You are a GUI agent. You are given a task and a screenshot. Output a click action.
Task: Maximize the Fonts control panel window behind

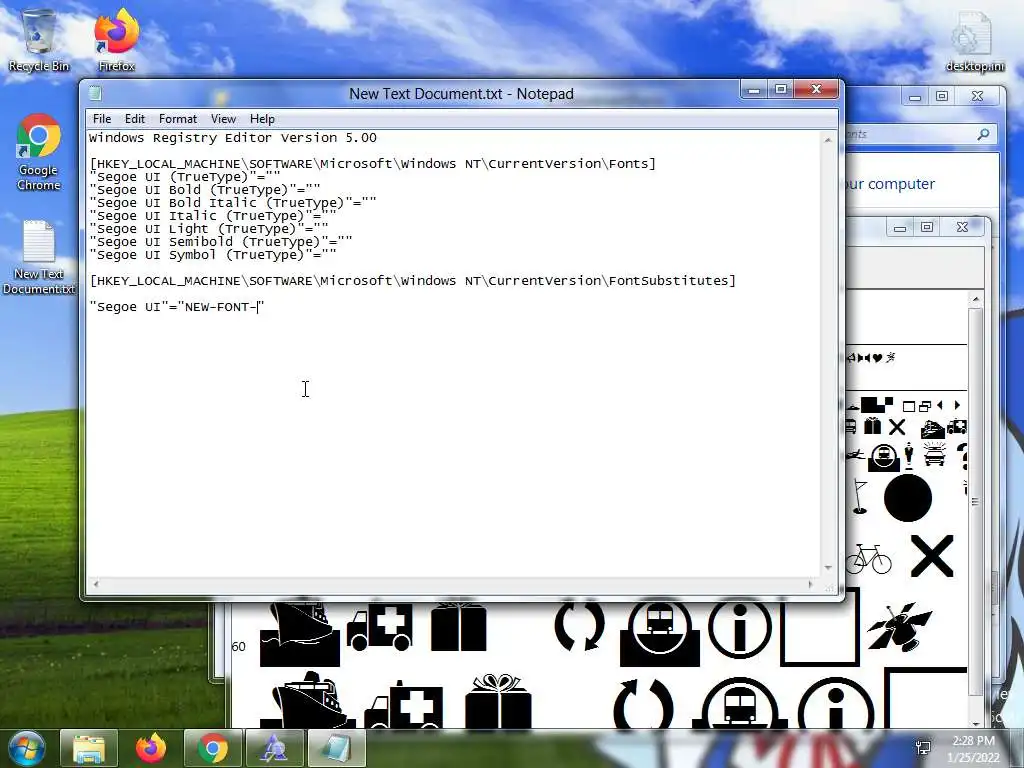(942, 96)
